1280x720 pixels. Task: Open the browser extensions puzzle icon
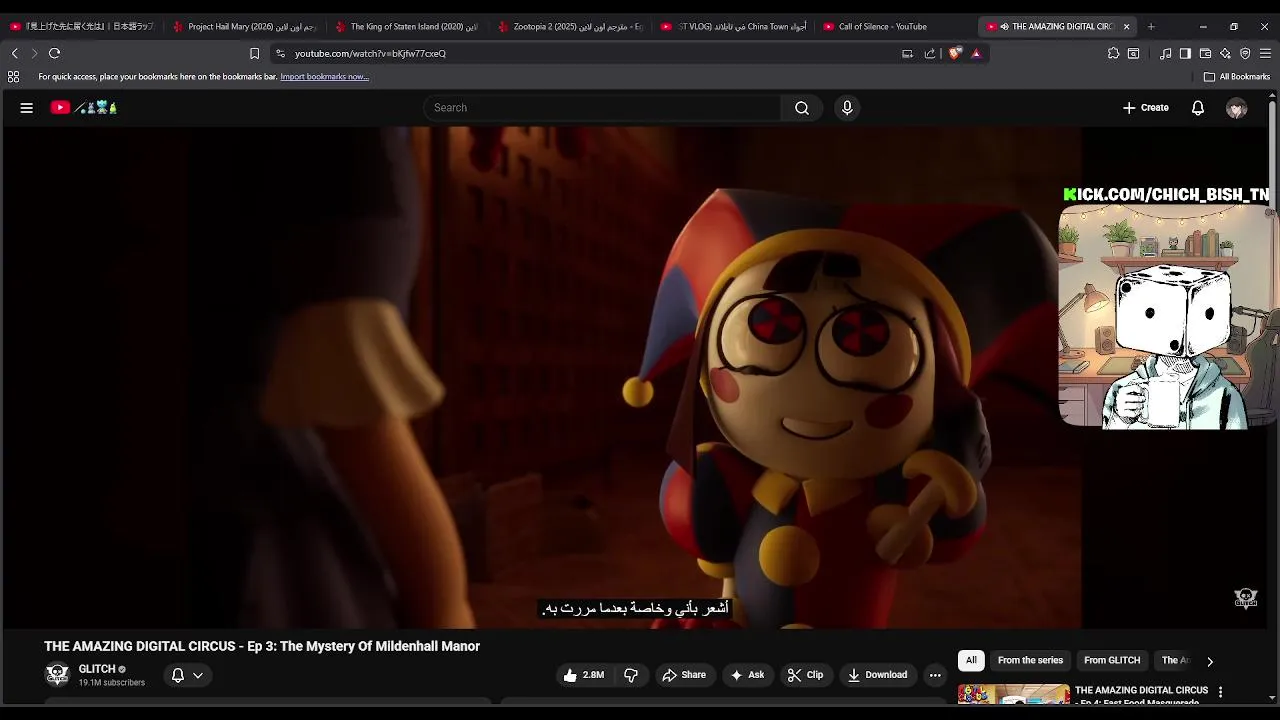click(1113, 54)
